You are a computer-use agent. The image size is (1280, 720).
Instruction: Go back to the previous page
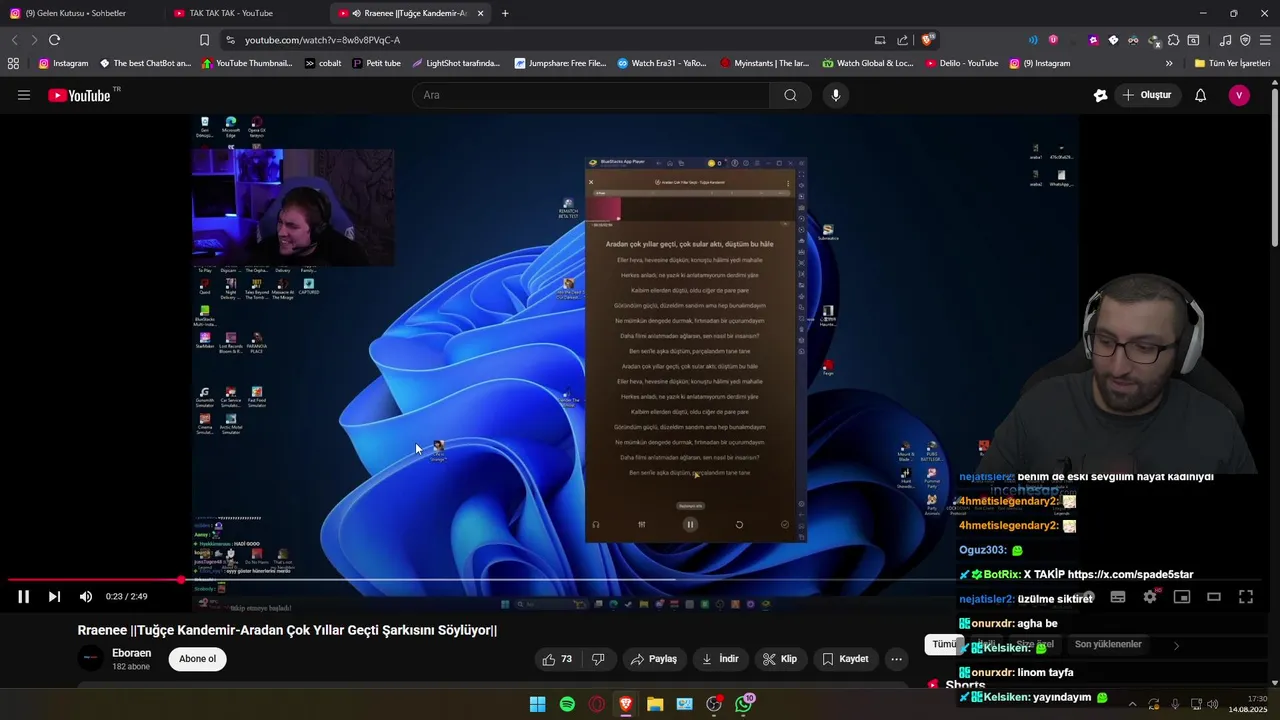14,40
